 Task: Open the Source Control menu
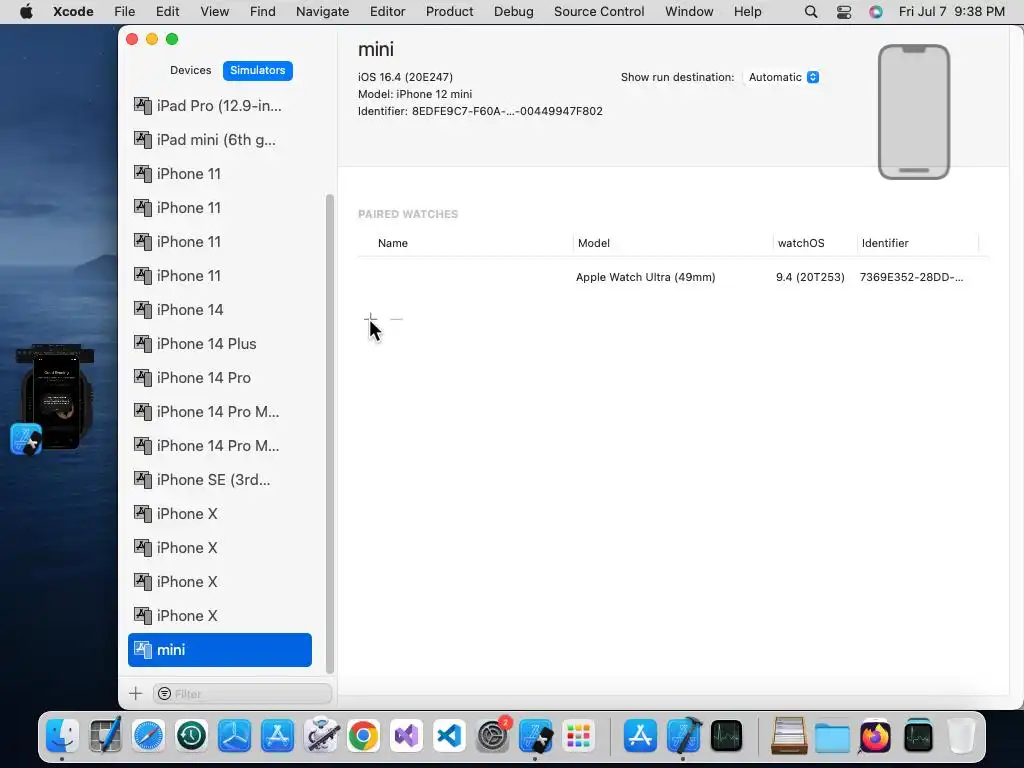tap(599, 12)
